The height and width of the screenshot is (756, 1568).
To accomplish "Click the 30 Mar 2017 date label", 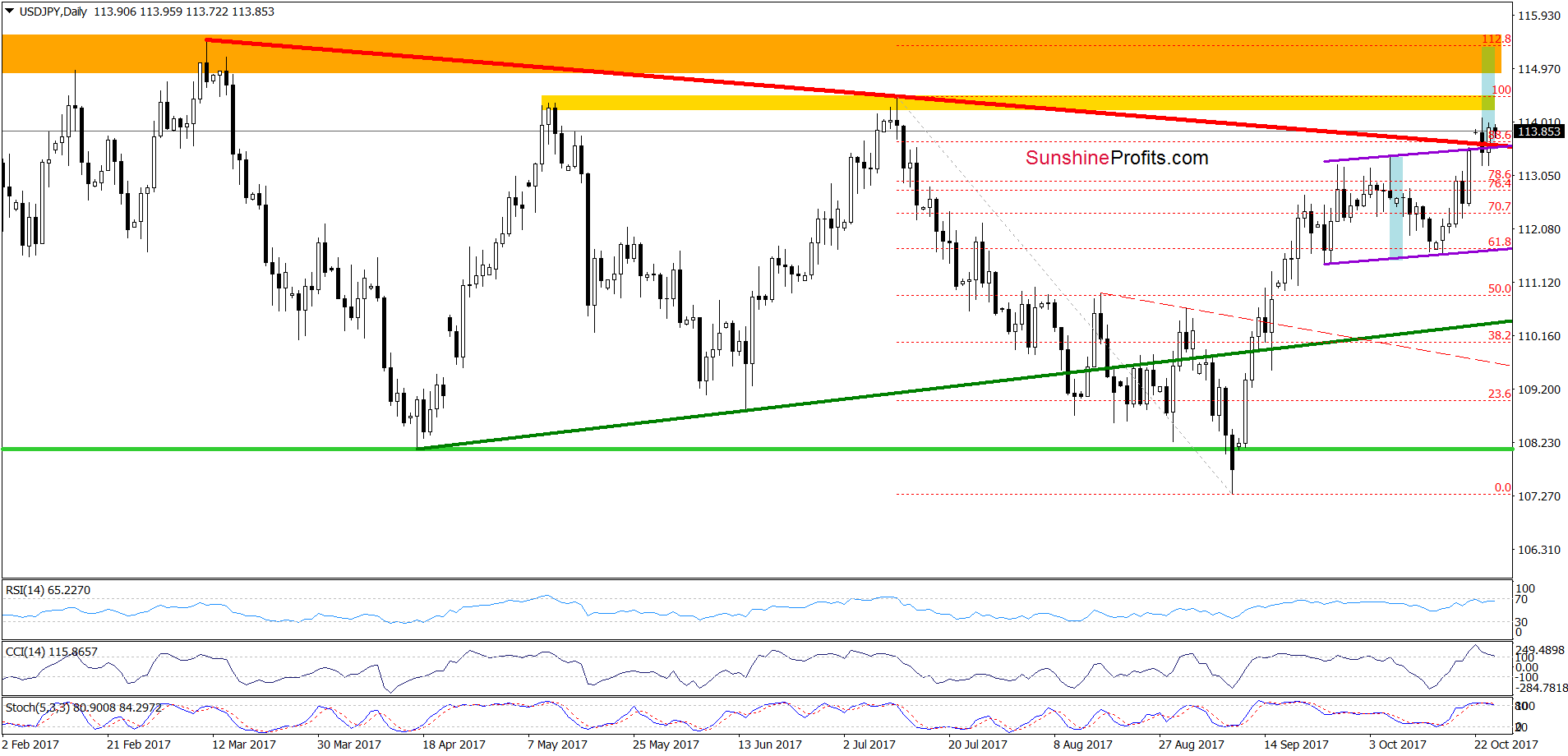I will [349, 744].
